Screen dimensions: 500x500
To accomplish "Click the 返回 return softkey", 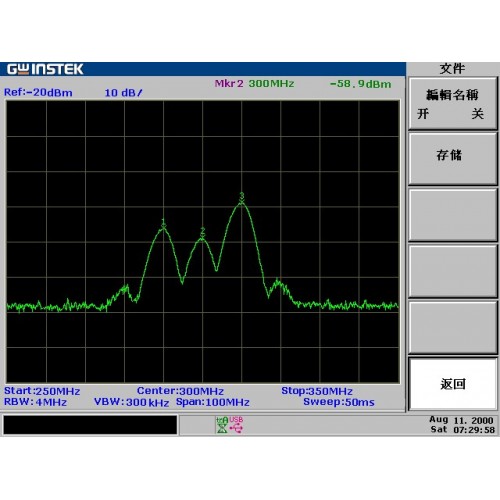I will coord(453,384).
